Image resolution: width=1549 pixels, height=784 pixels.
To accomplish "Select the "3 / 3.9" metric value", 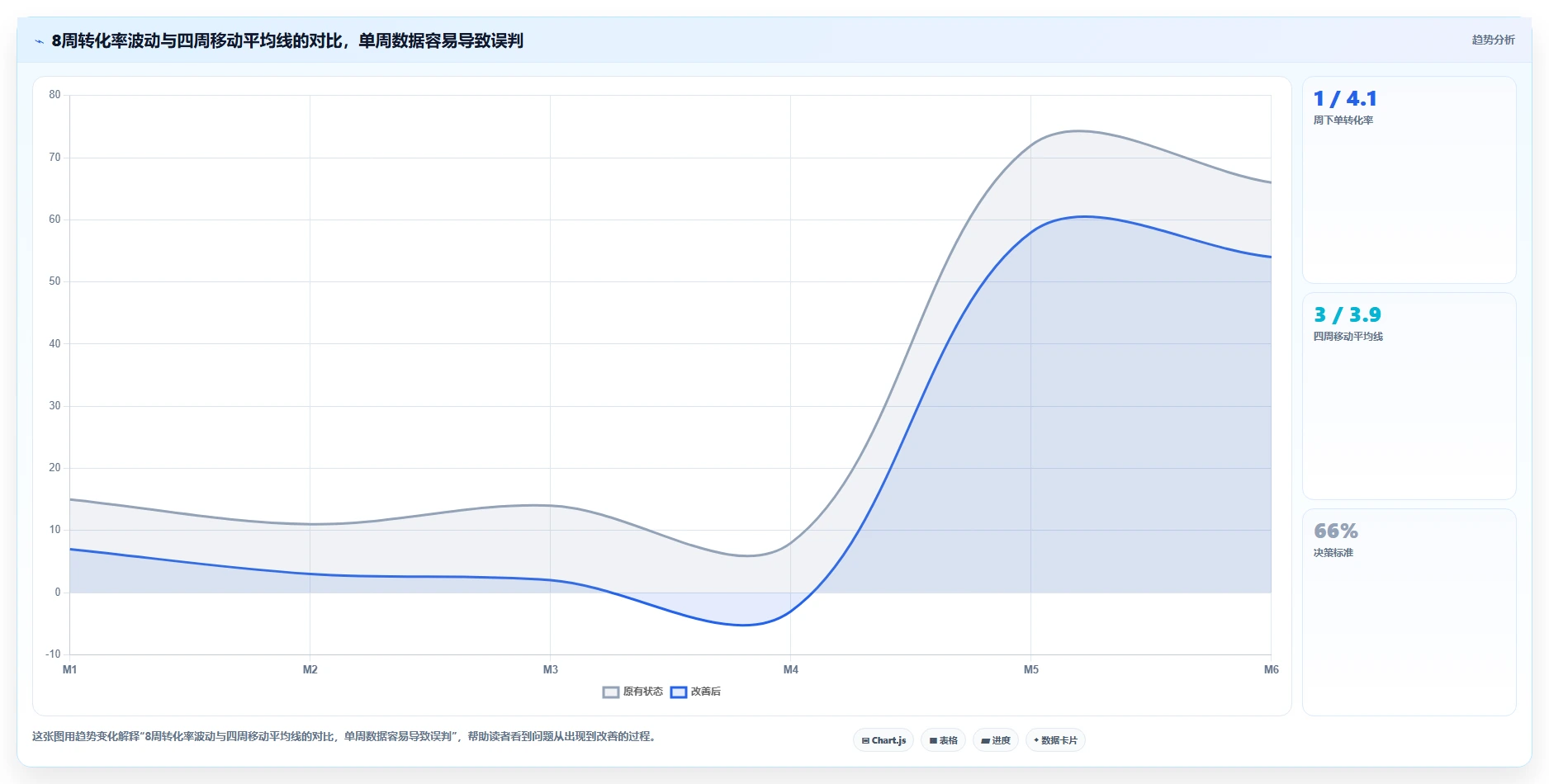I will (x=1348, y=315).
